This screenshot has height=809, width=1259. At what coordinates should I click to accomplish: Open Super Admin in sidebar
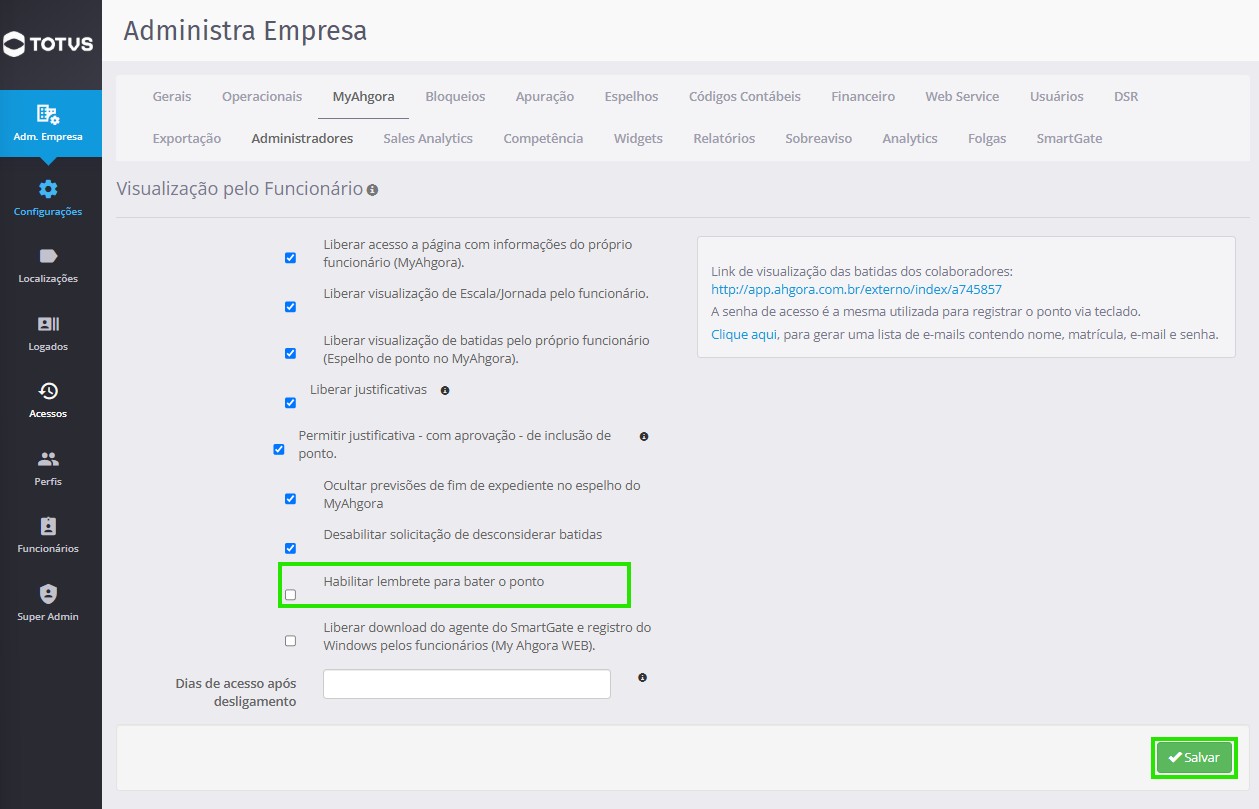48,603
